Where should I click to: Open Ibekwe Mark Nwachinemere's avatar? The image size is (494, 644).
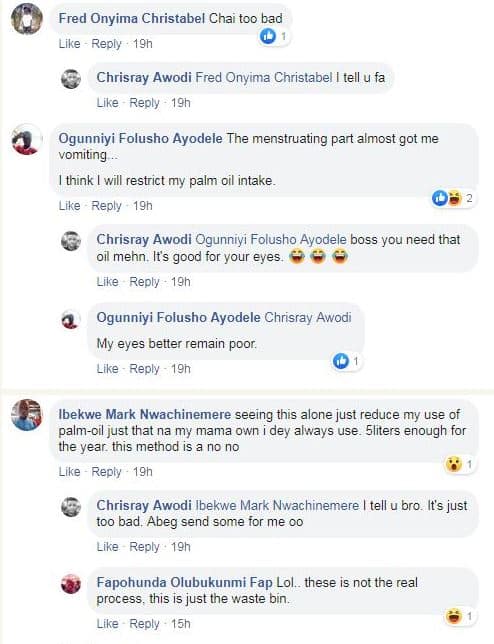[x=27, y=415]
